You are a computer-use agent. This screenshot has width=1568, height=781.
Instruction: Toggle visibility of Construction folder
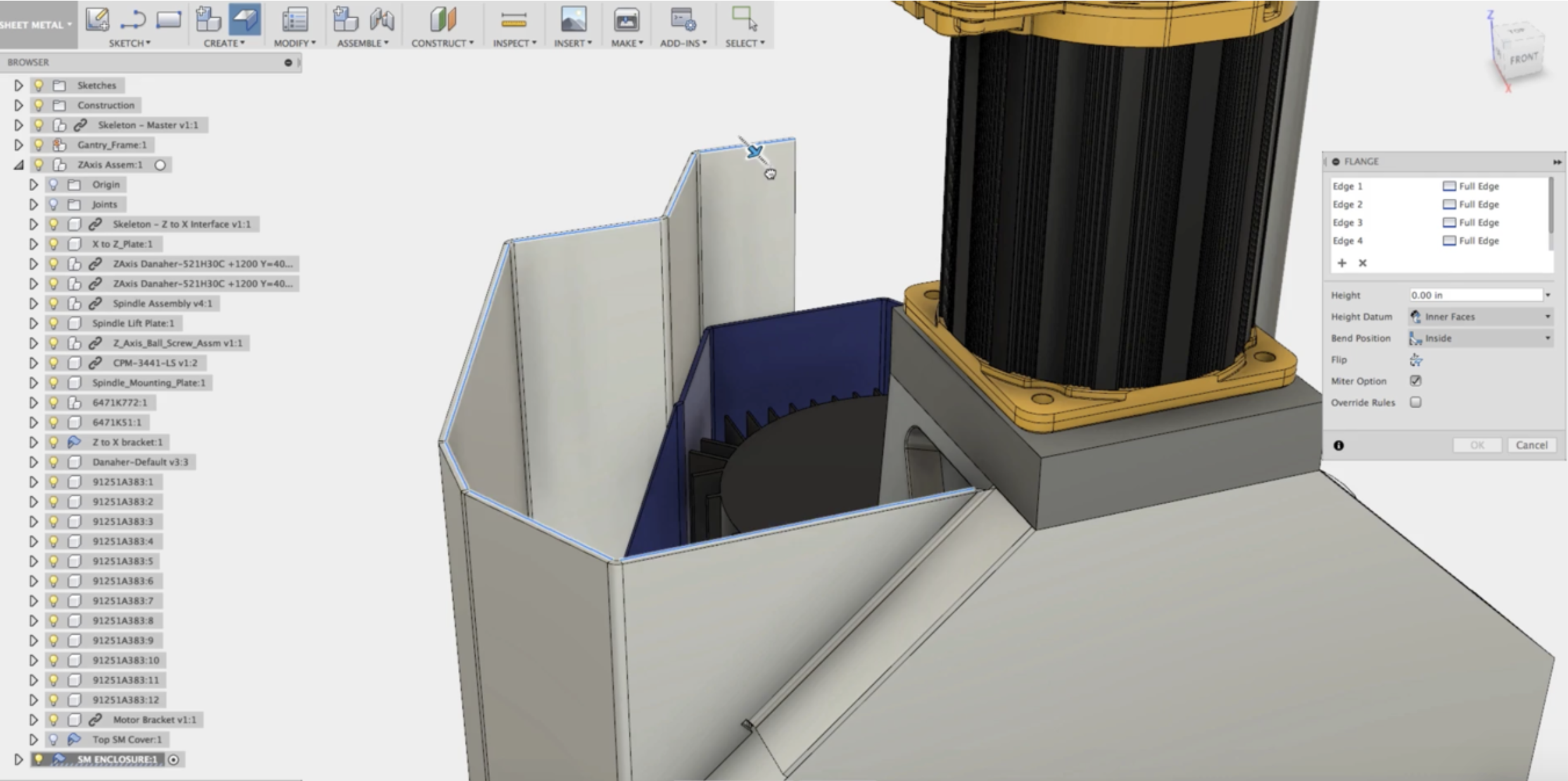[39, 105]
